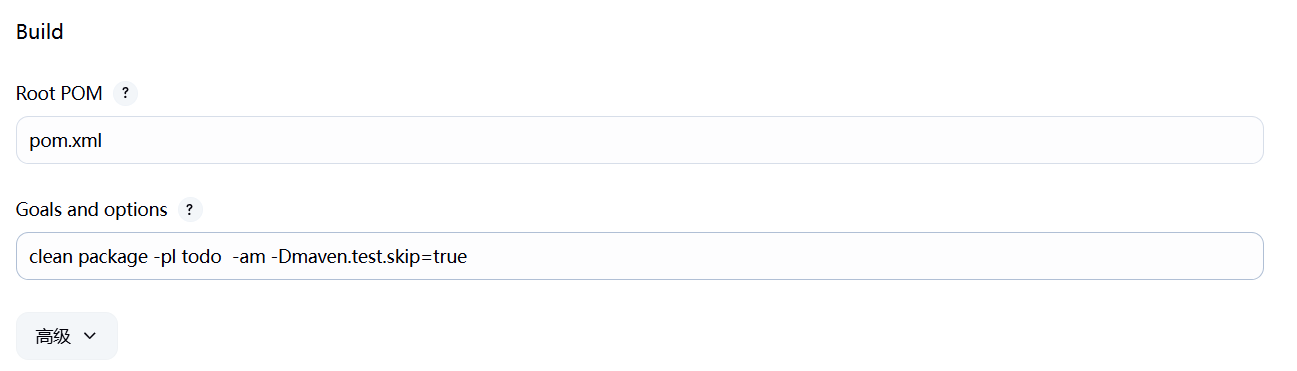Viewport: 1297px width, 371px height.
Task: Focus the Root POM input field
Action: 640,140
